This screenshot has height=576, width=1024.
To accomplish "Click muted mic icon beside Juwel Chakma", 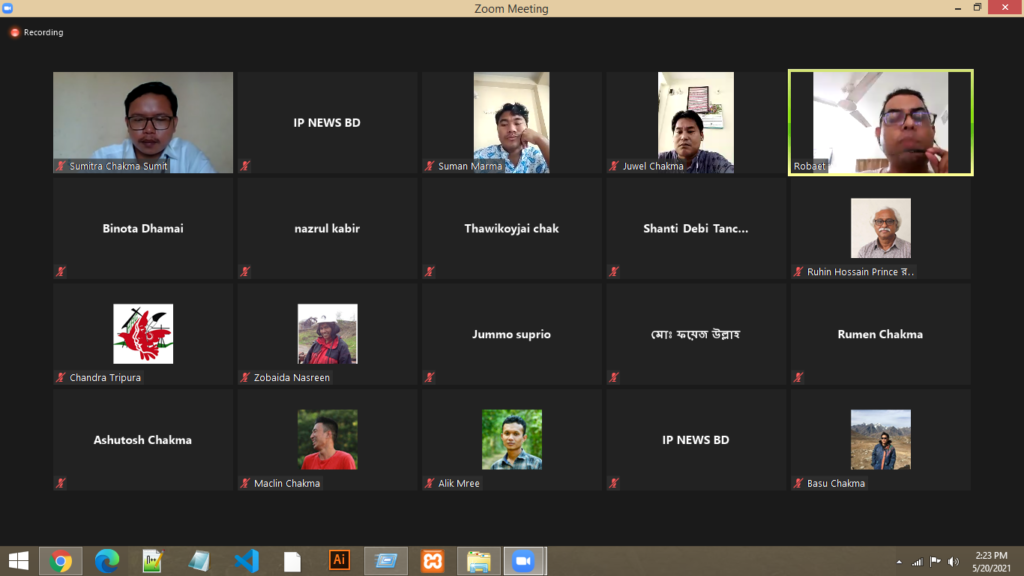I will pos(614,166).
